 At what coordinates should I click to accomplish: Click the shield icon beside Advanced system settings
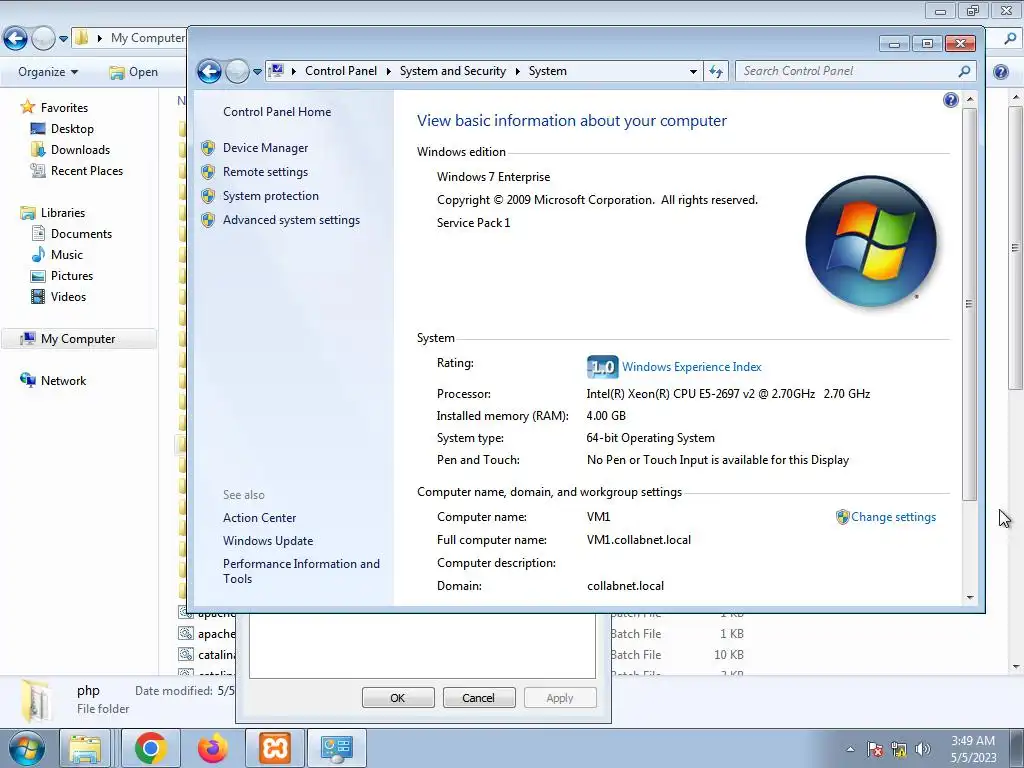[208, 220]
